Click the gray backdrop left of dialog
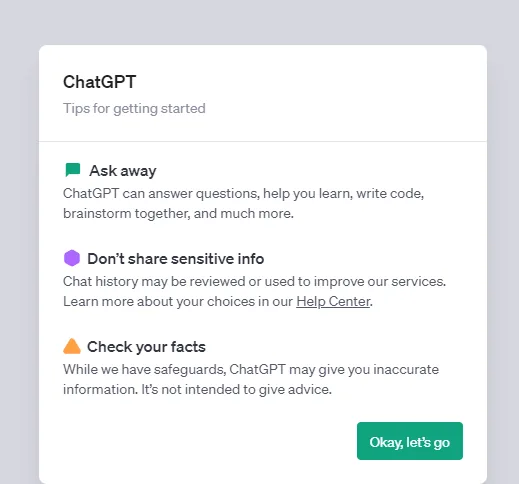The width and height of the screenshot is (519, 484). click(19, 263)
